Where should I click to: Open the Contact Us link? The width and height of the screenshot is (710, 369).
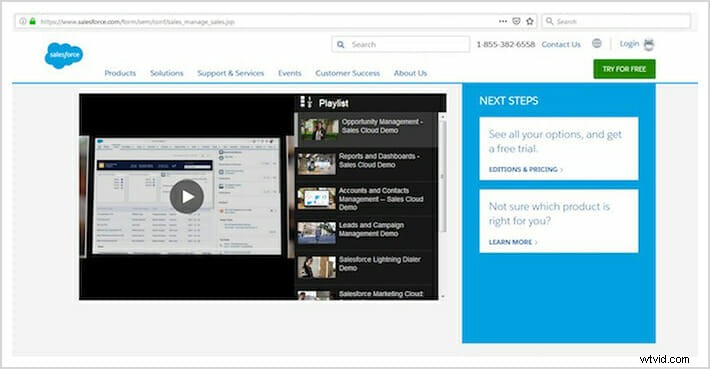tap(561, 44)
